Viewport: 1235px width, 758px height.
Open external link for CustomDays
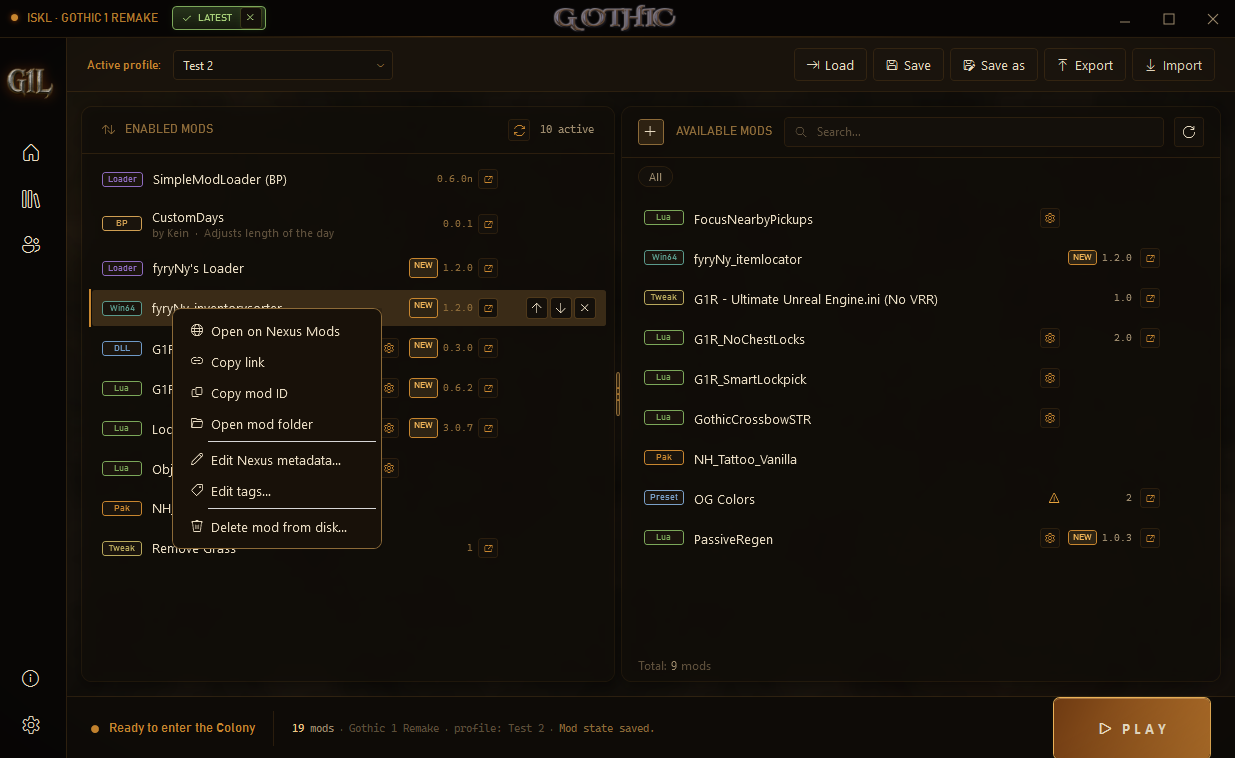(488, 224)
